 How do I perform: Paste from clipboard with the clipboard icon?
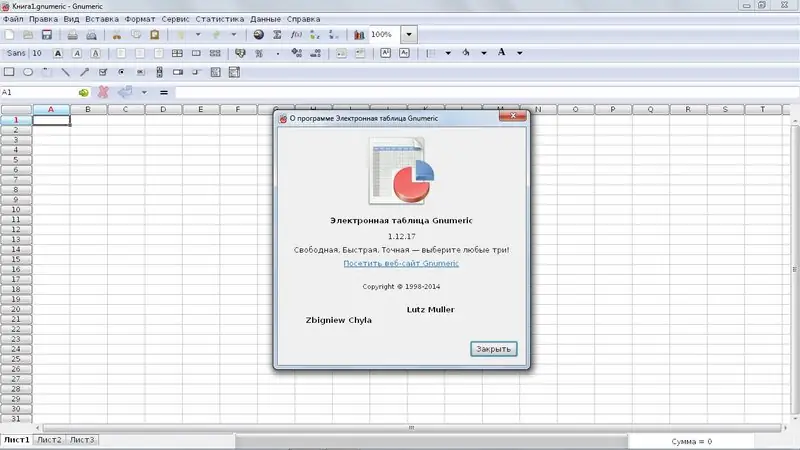(x=155, y=35)
